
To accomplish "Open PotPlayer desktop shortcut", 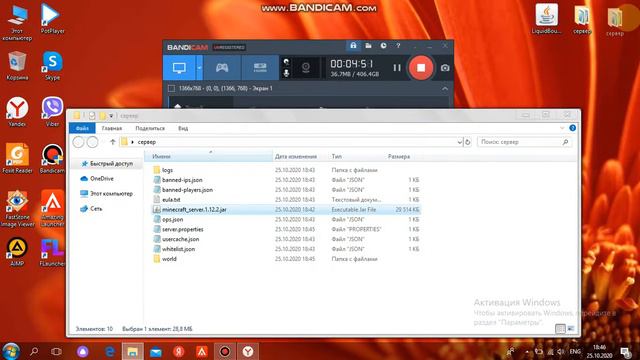I will (52, 19).
